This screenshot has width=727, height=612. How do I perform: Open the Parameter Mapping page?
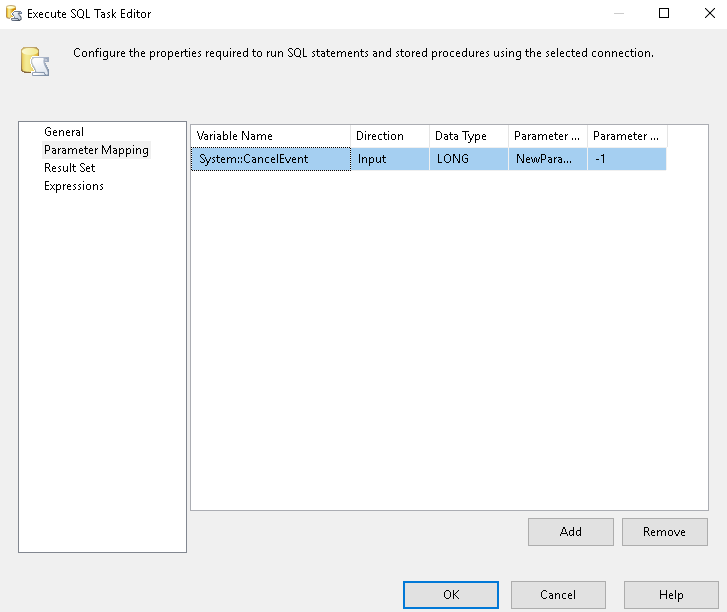[96, 150]
